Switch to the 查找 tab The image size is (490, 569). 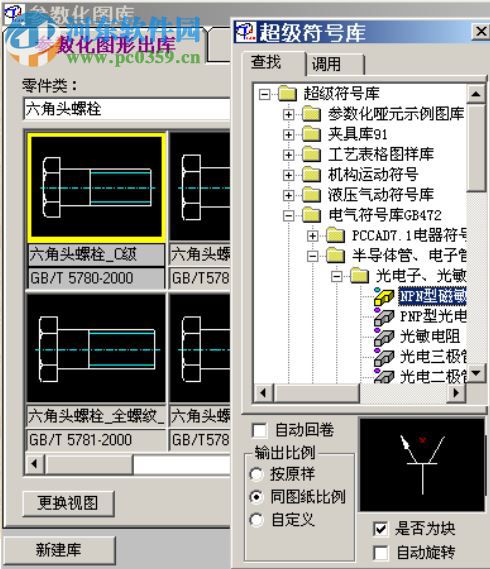[274, 63]
